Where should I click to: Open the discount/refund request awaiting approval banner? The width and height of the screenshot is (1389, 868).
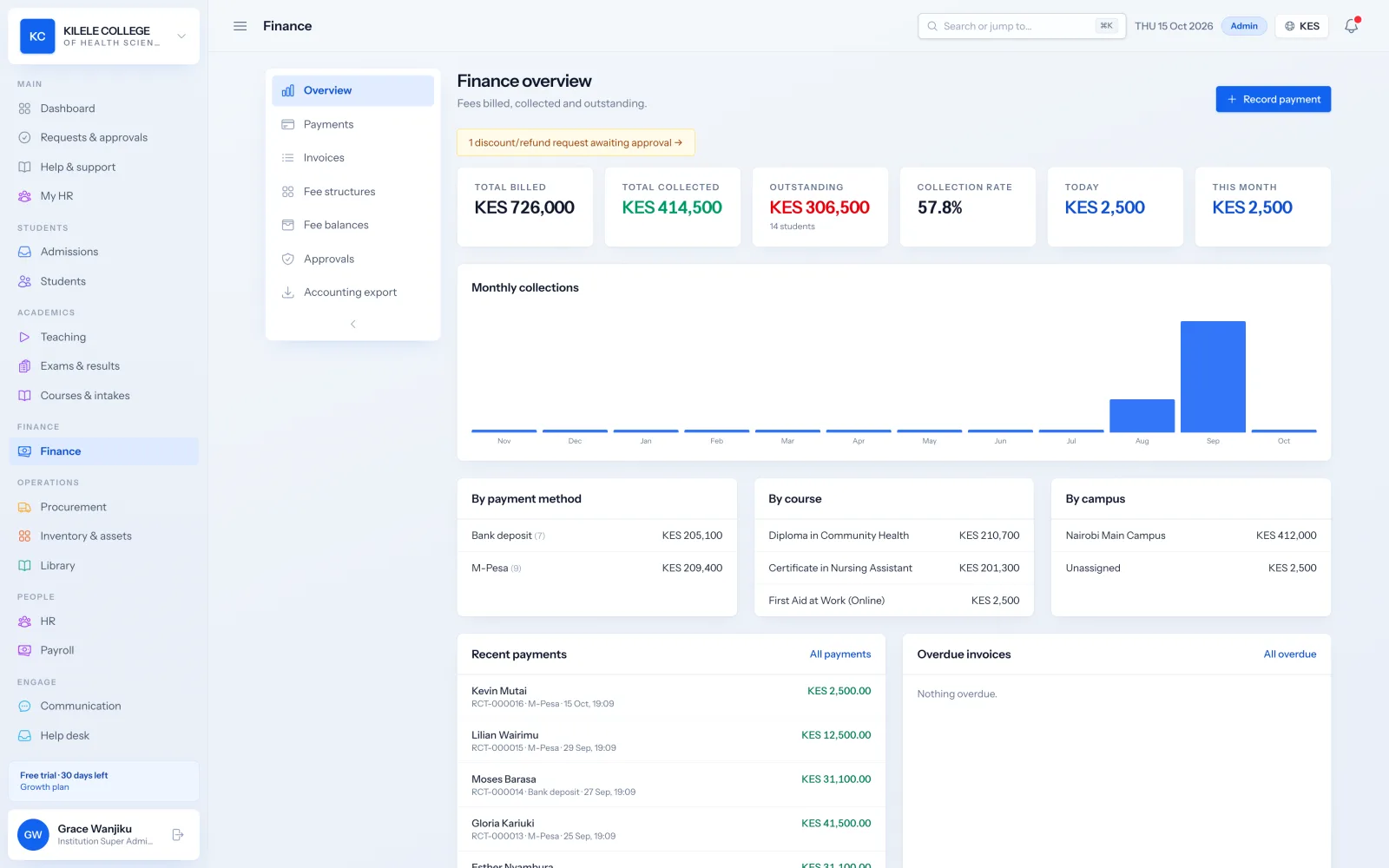coord(576,142)
